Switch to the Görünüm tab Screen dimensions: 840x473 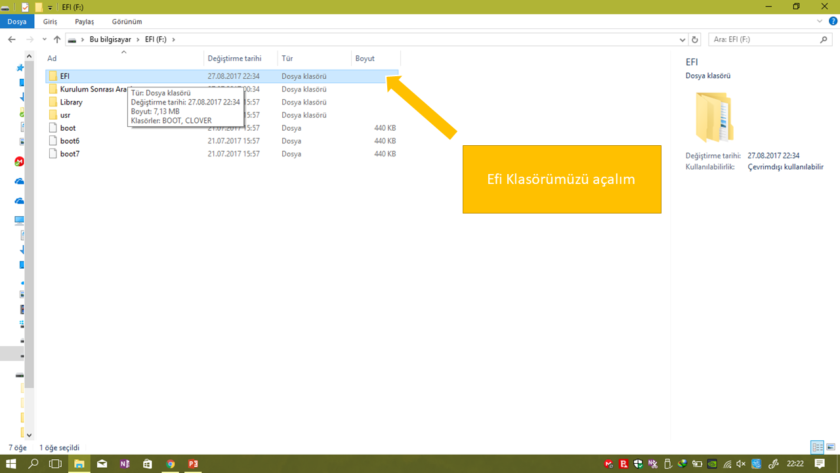click(x=126, y=20)
